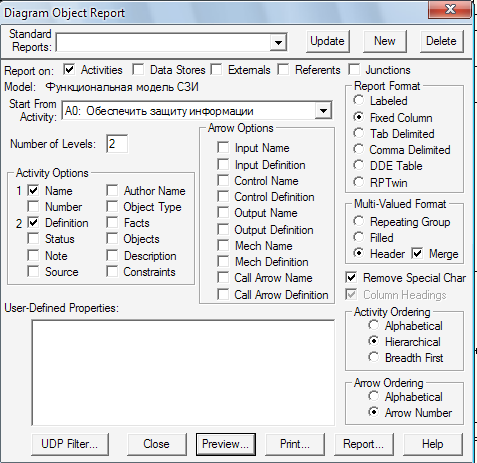Enable the Junctions checkbox
Viewport: 477px width, 463px height.
coord(354,70)
